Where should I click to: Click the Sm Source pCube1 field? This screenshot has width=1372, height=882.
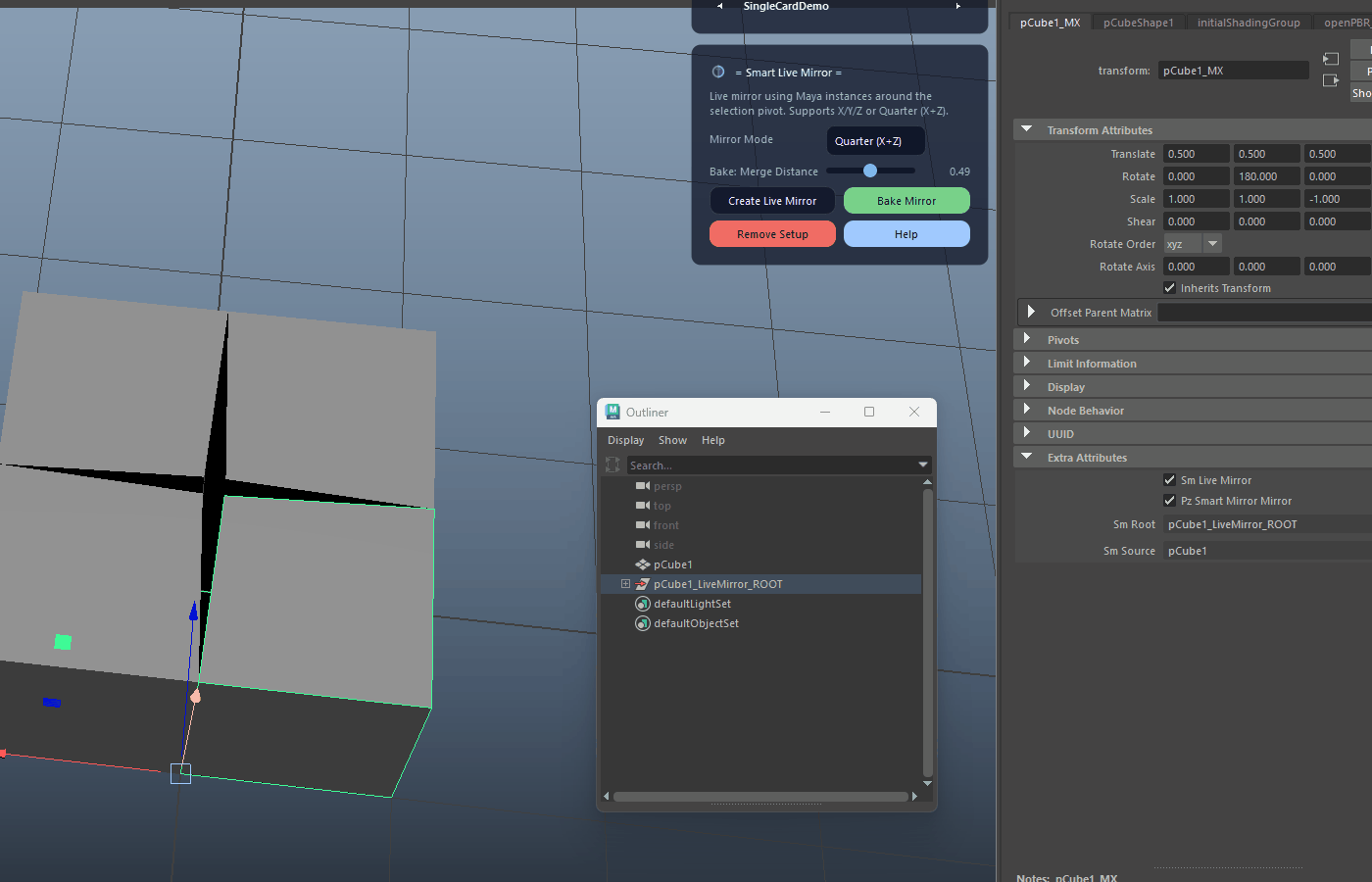coord(1267,551)
